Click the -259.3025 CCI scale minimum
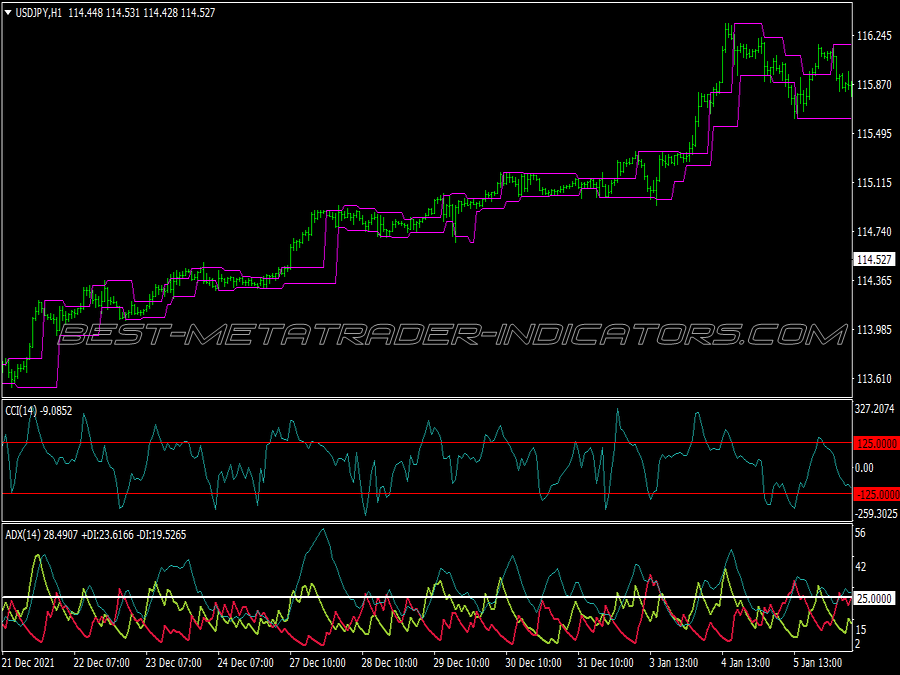This screenshot has height=675, width=900. click(876, 514)
